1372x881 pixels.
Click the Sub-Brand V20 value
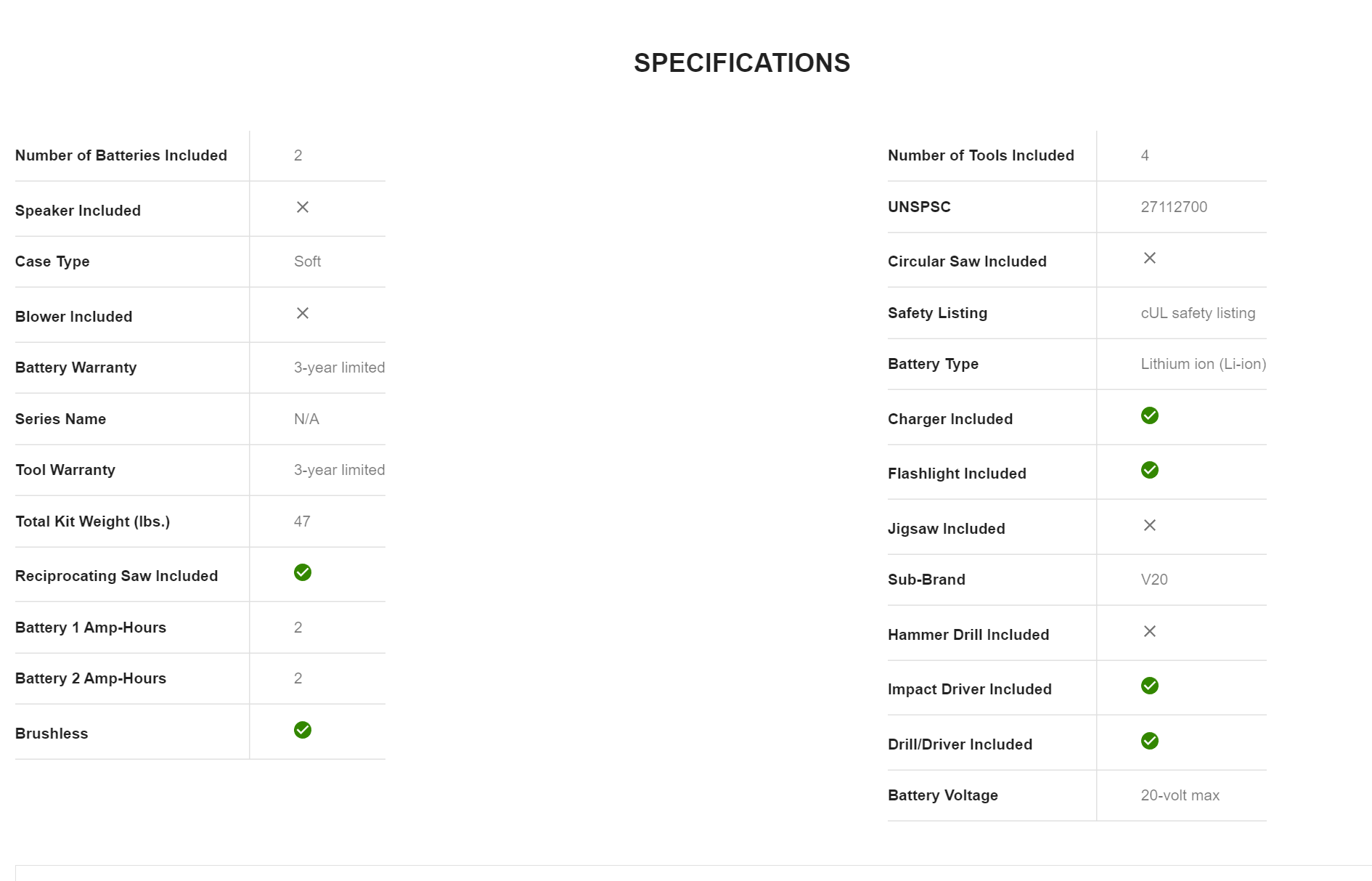click(x=1154, y=580)
